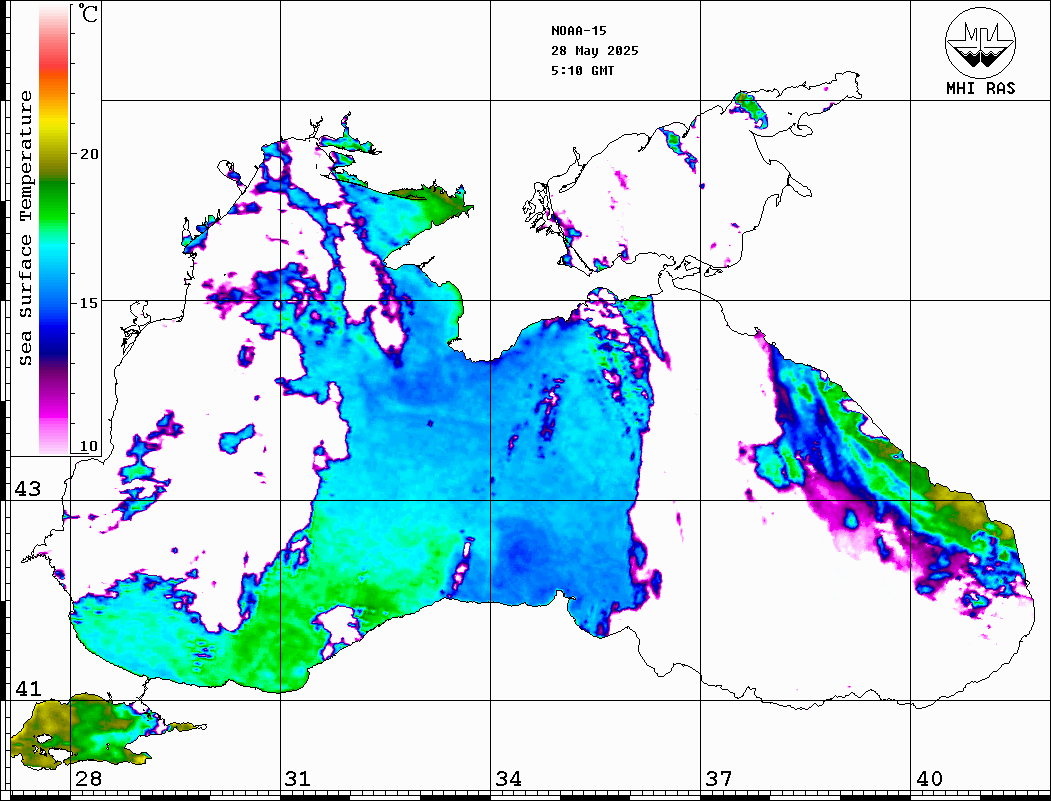This screenshot has width=1051, height=801.
Task: Click the '10' value on temperature legend
Action: coord(88,446)
